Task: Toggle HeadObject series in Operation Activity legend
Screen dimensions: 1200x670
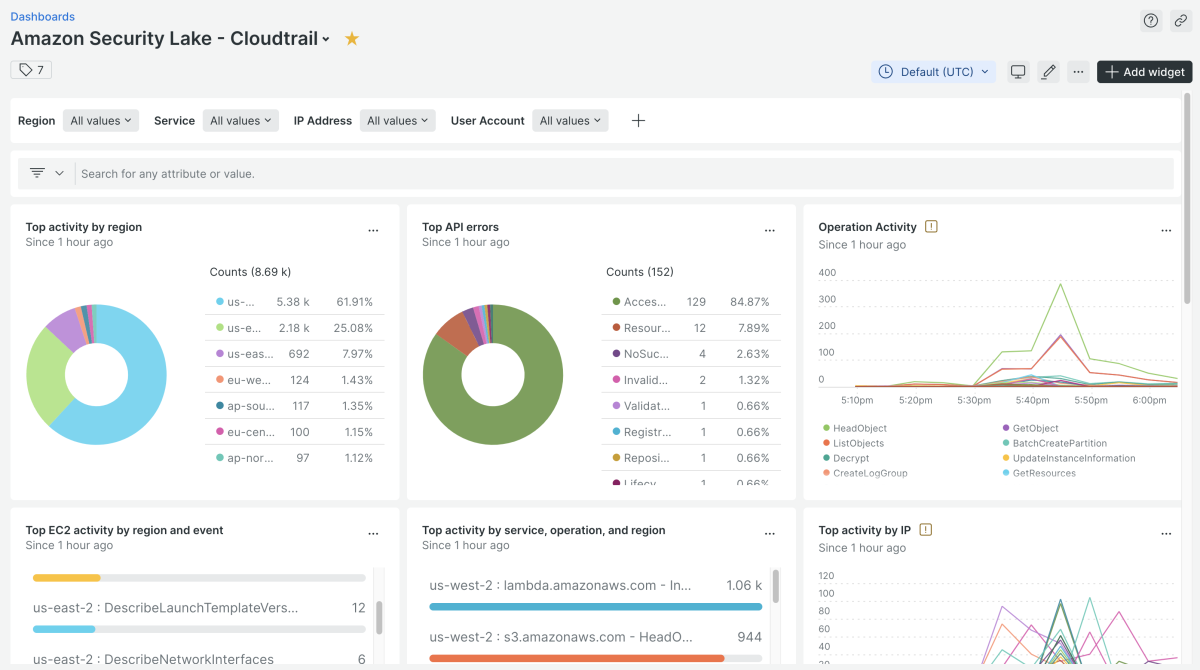Action: [859, 428]
